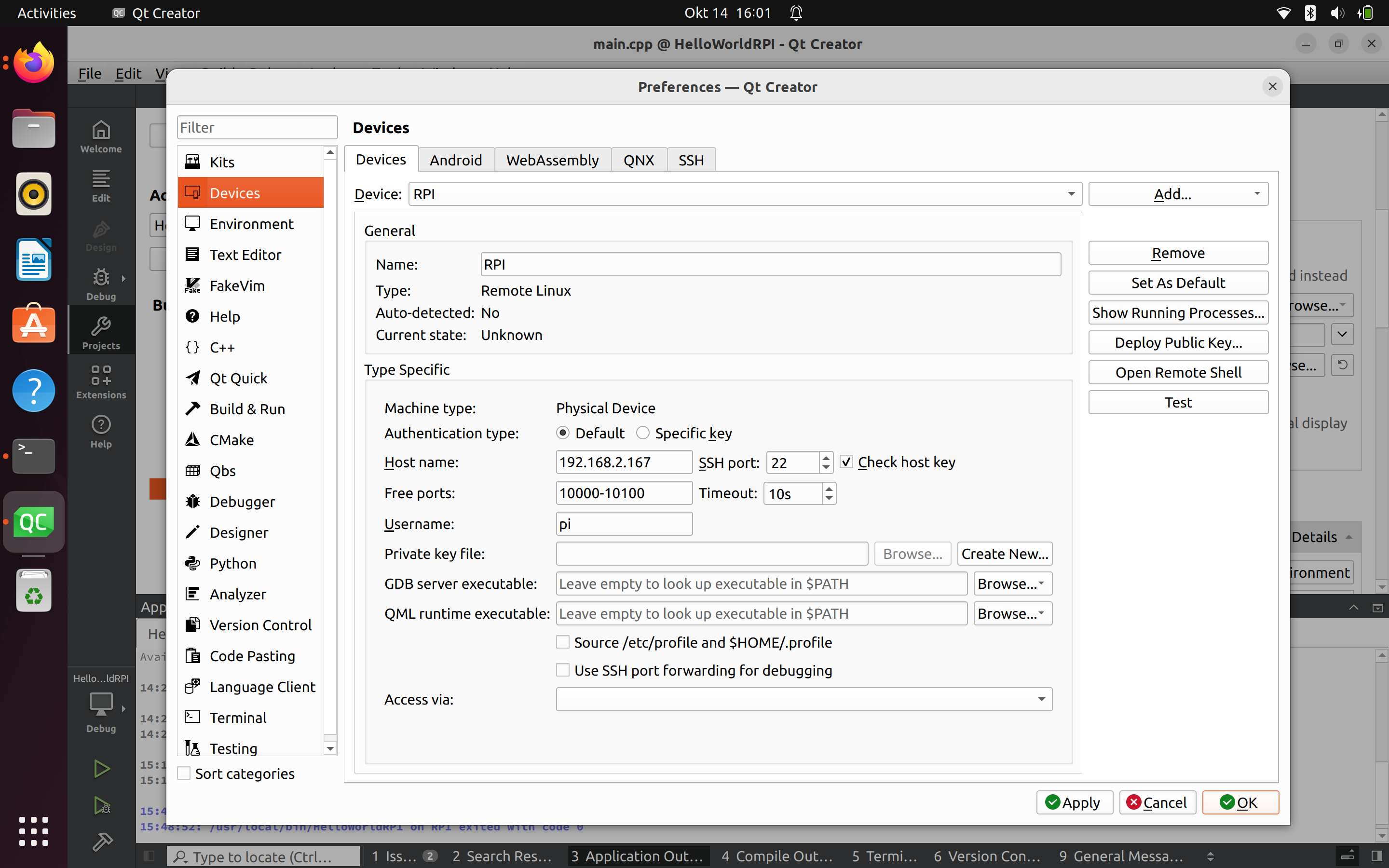Screen dimensions: 1389x868
Task: Open the Device RPI combo box
Action: [745, 194]
